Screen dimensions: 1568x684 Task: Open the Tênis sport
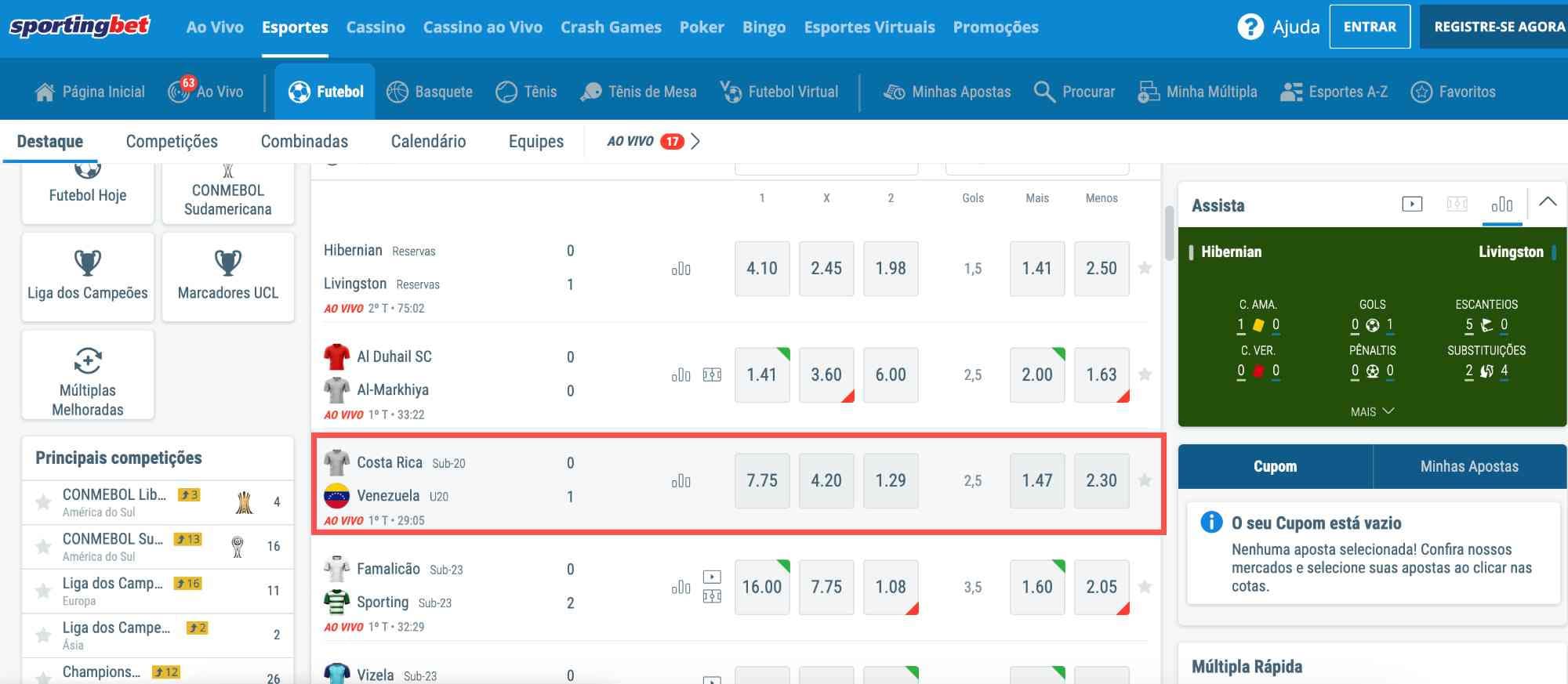[526, 92]
